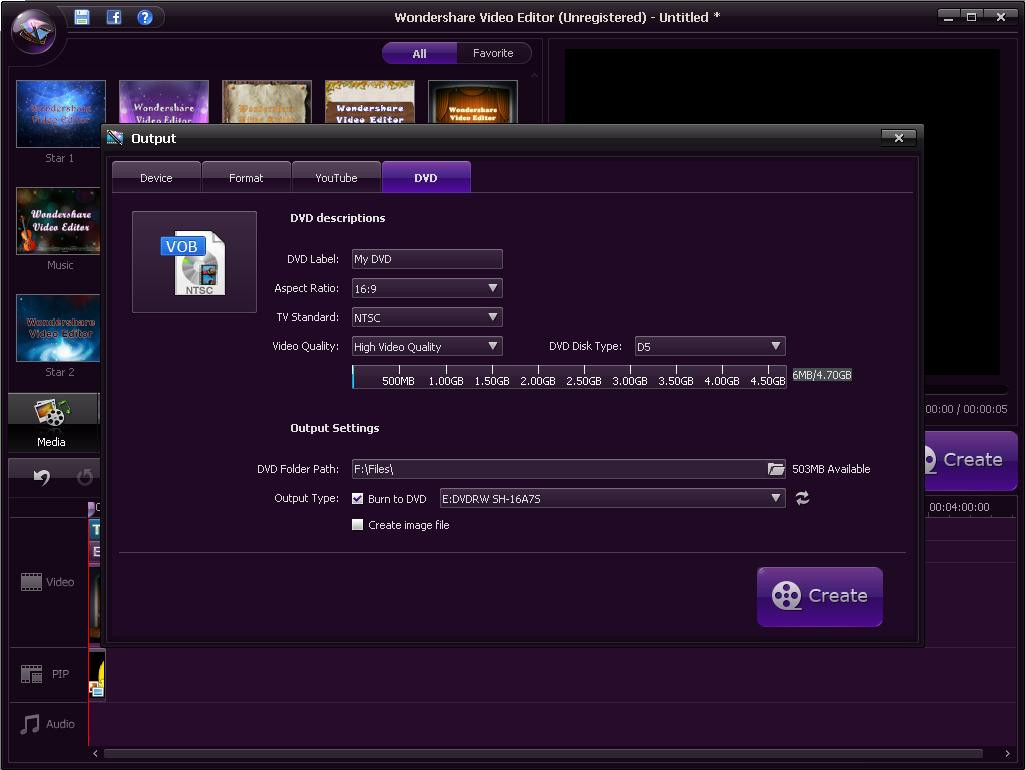
Task: Select the Music title template
Action: 59,221
